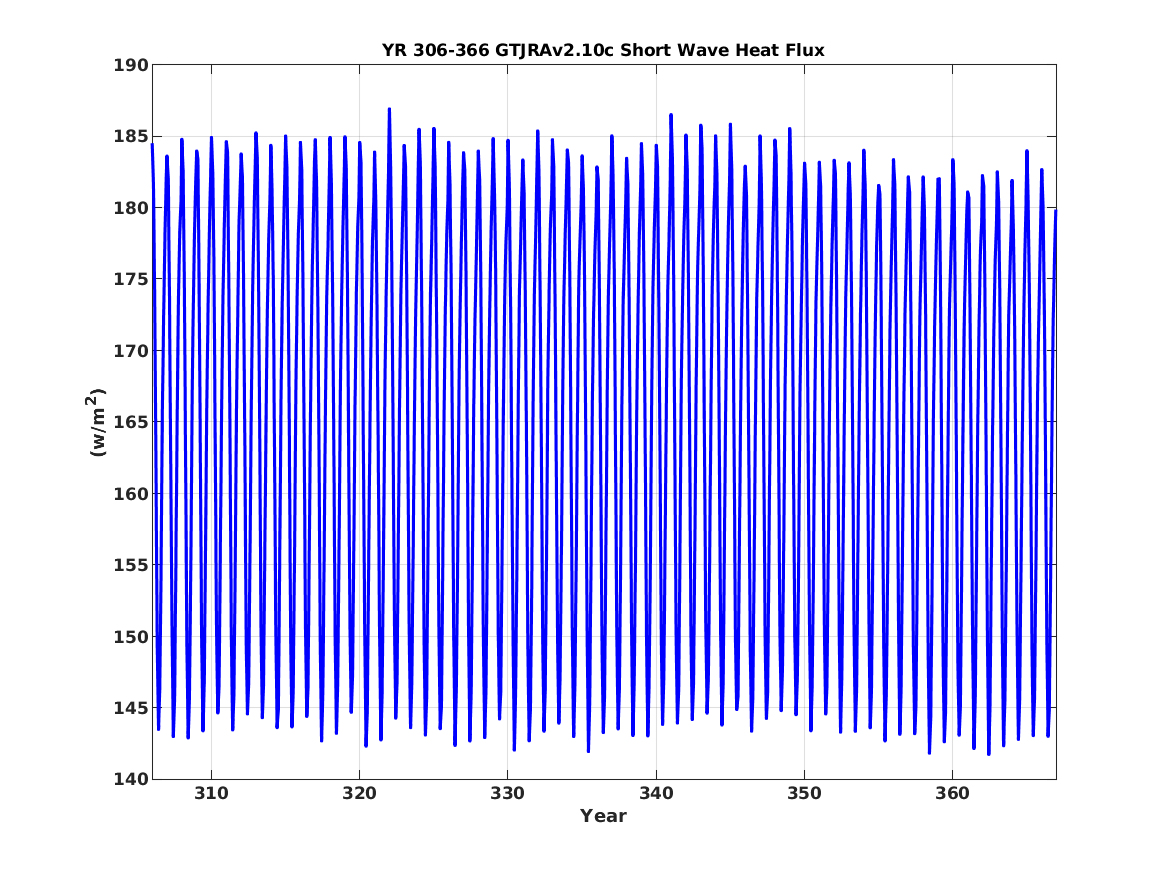Click the y-axis tick label '170'
This screenshot has width=1167, height=875.
coord(130,351)
